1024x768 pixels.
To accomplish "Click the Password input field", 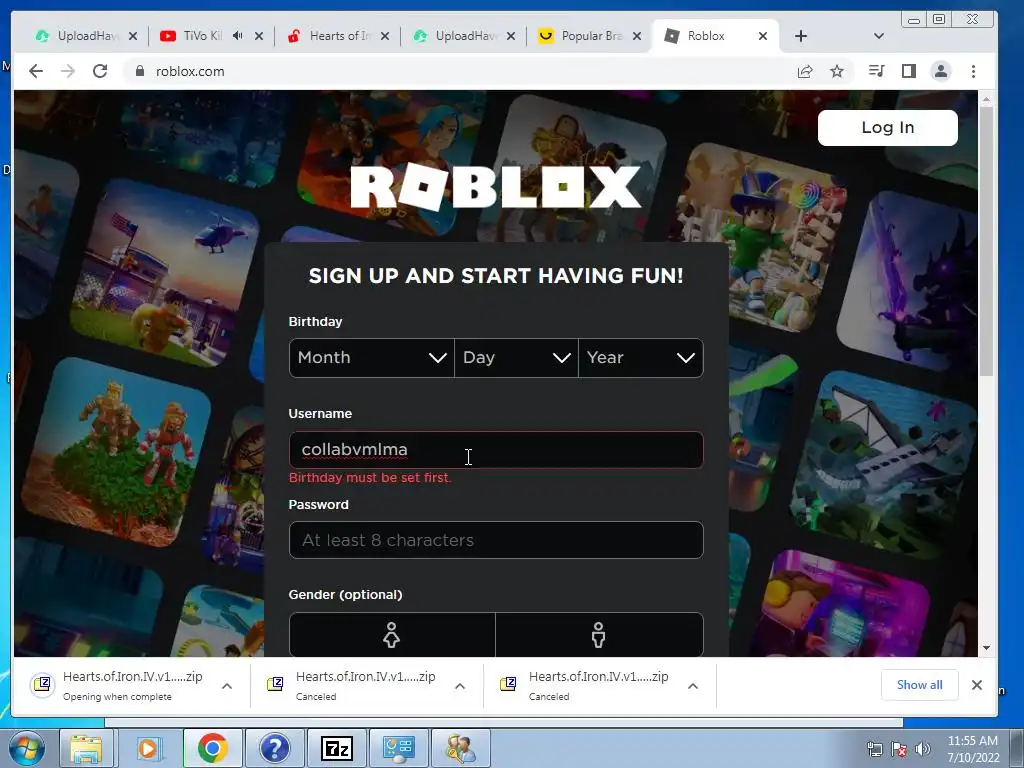I will click(x=496, y=540).
